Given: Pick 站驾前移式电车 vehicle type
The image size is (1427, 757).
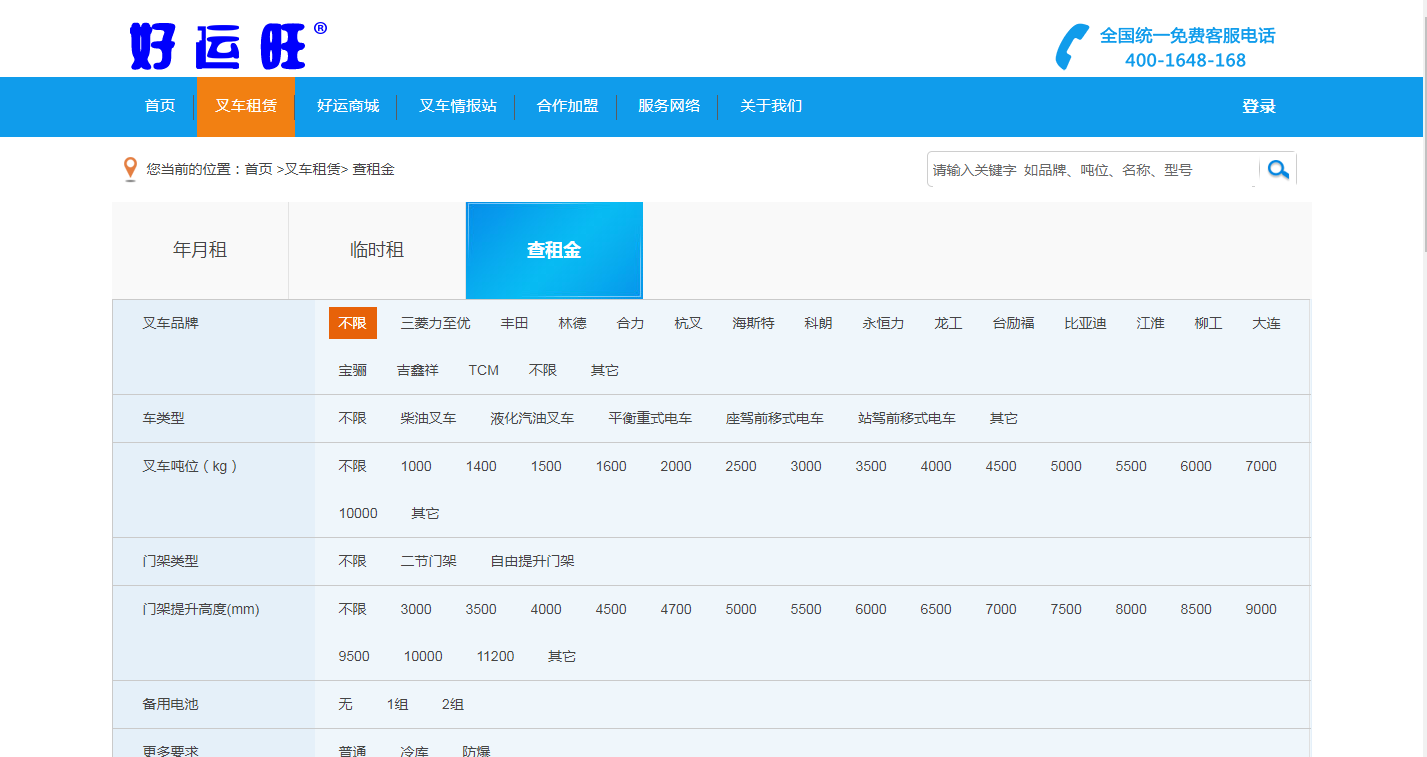Looking at the screenshot, I should [x=907, y=418].
